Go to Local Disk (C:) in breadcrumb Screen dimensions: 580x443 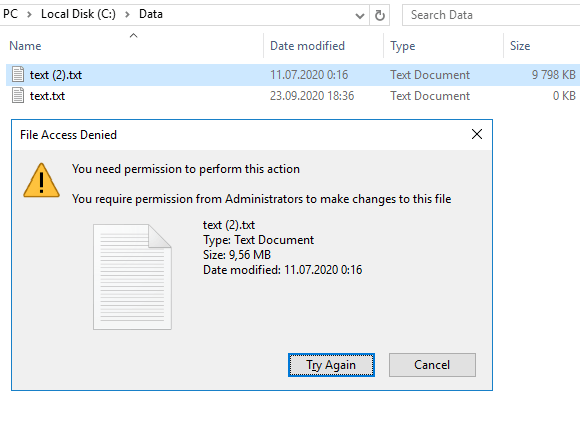(78, 14)
